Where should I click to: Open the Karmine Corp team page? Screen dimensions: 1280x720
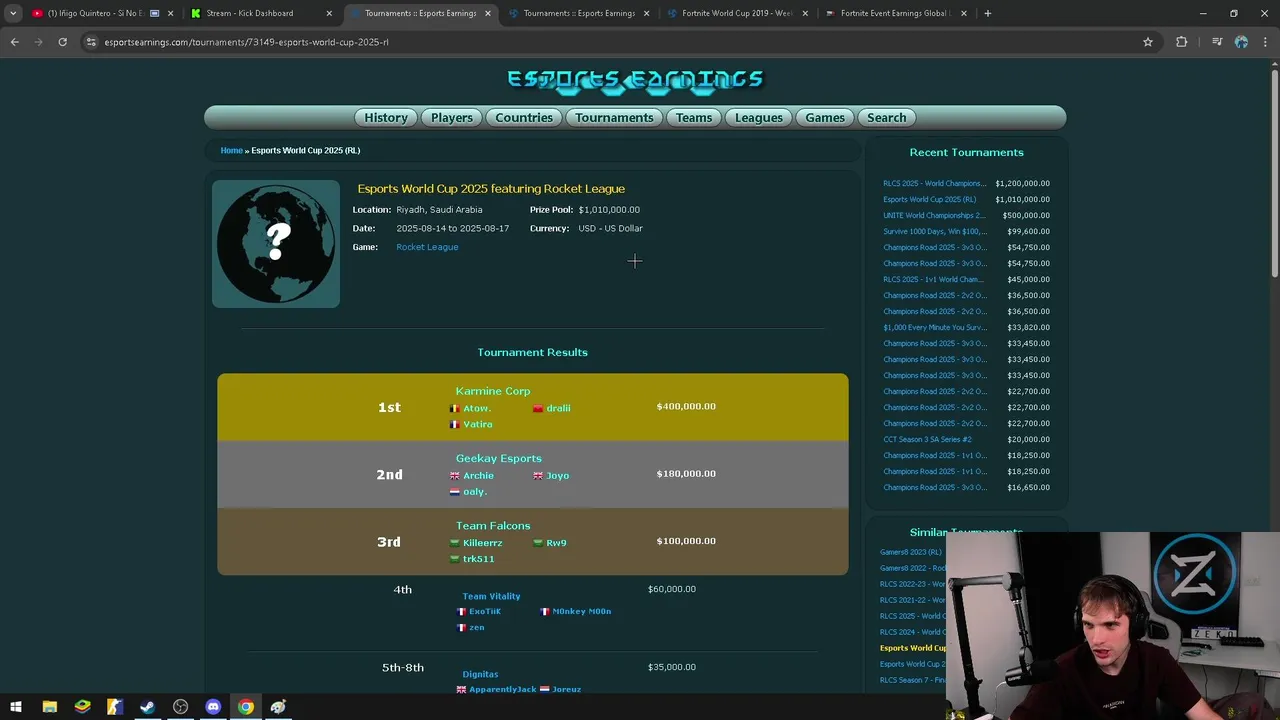click(493, 391)
